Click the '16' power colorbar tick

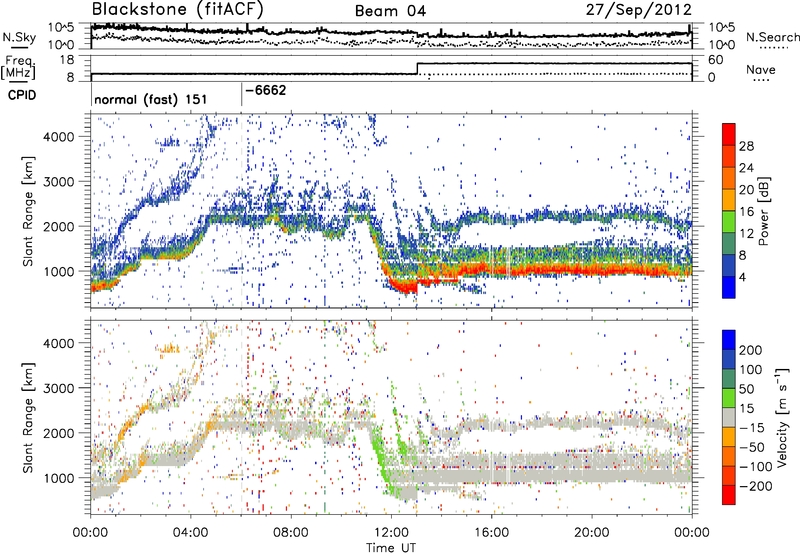(746, 212)
